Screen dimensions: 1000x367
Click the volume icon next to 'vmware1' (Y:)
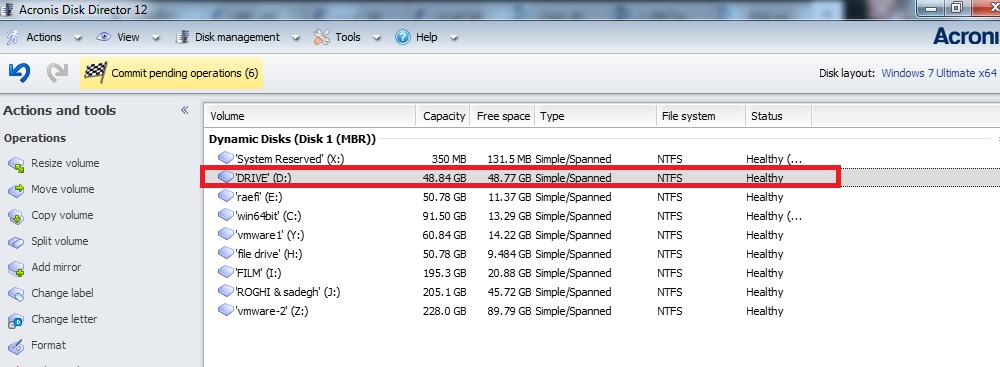point(226,234)
